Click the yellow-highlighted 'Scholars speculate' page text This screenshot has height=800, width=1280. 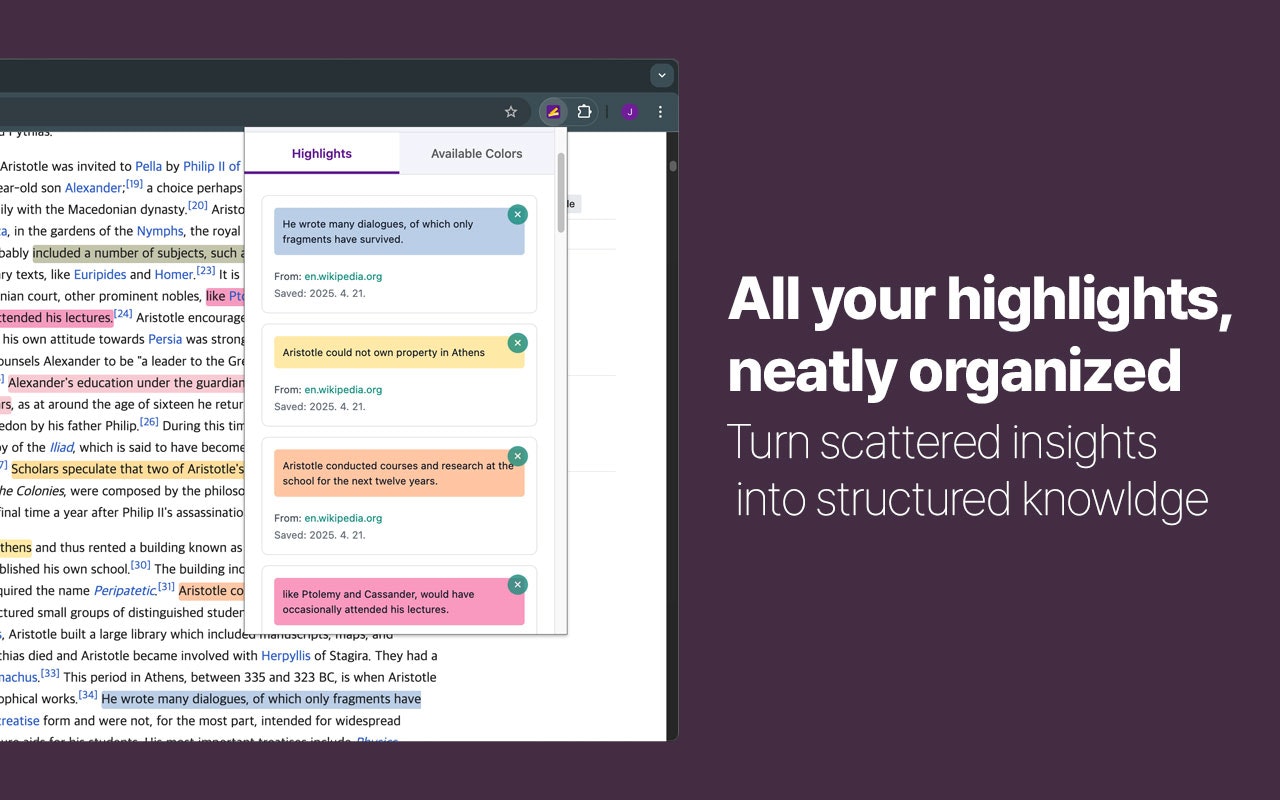pyautogui.click(x=127, y=469)
